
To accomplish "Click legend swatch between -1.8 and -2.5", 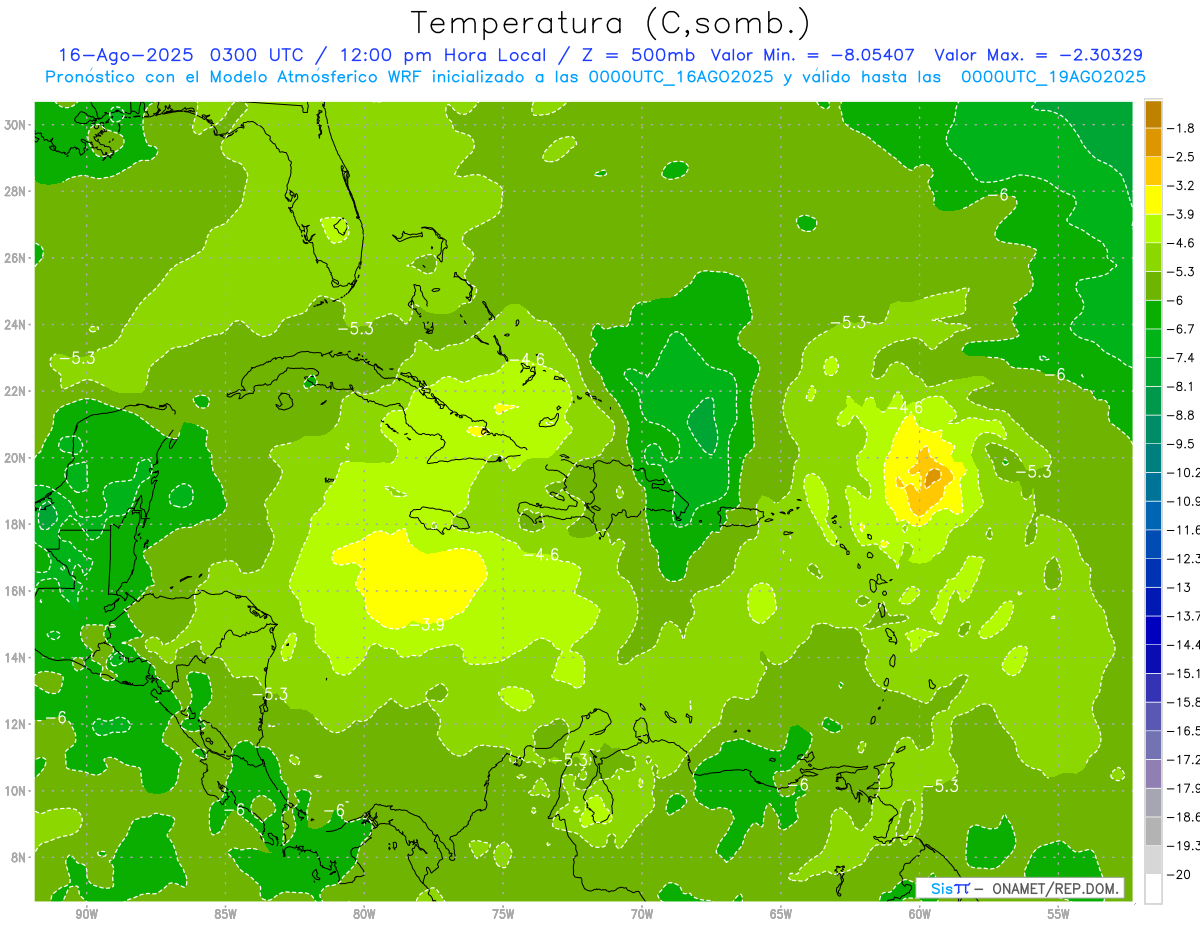I will (x=1153, y=142).
